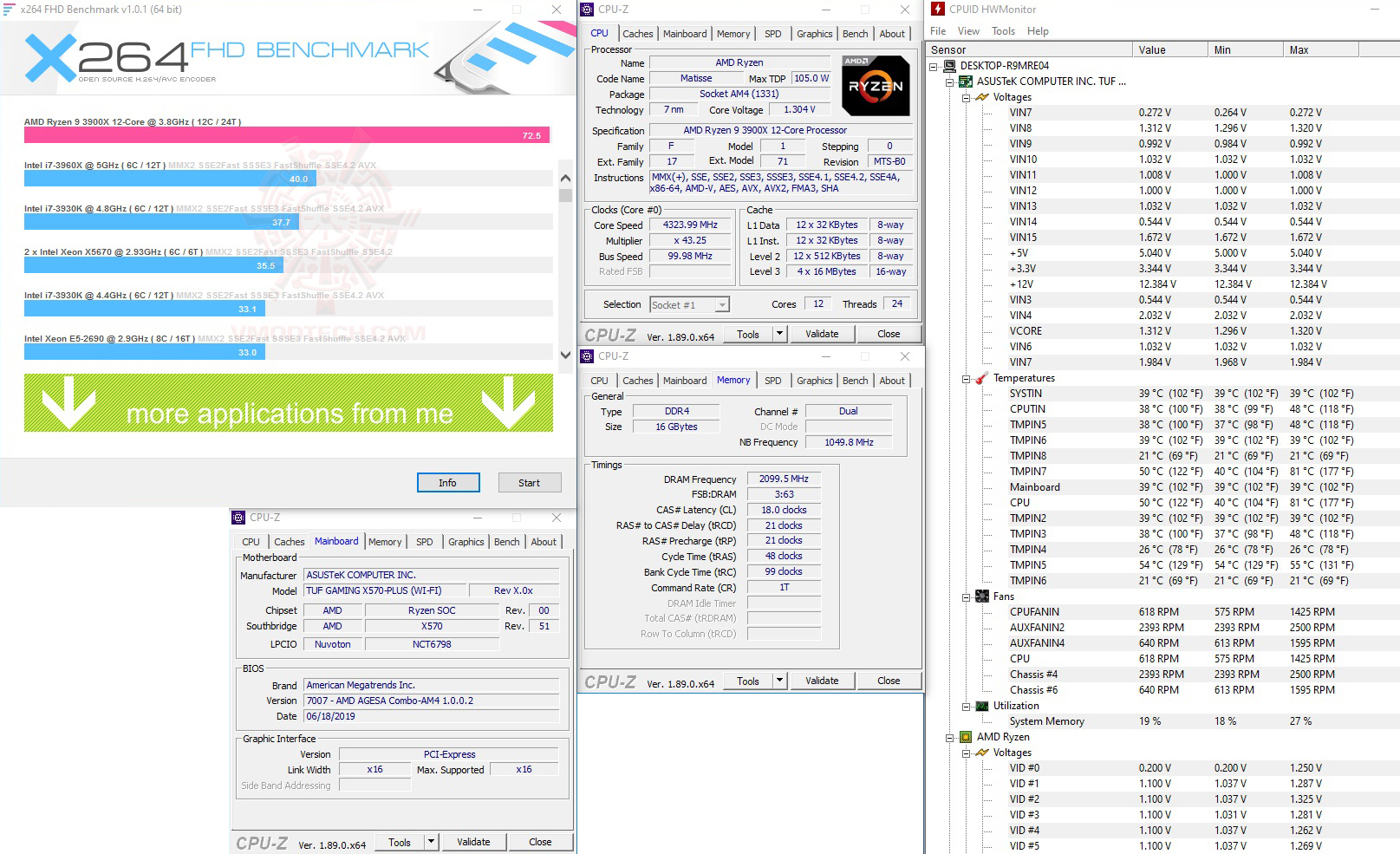Click Validate in the CPU-Z Mainboard window
Viewport: 1400px width, 854px height.
tap(473, 842)
